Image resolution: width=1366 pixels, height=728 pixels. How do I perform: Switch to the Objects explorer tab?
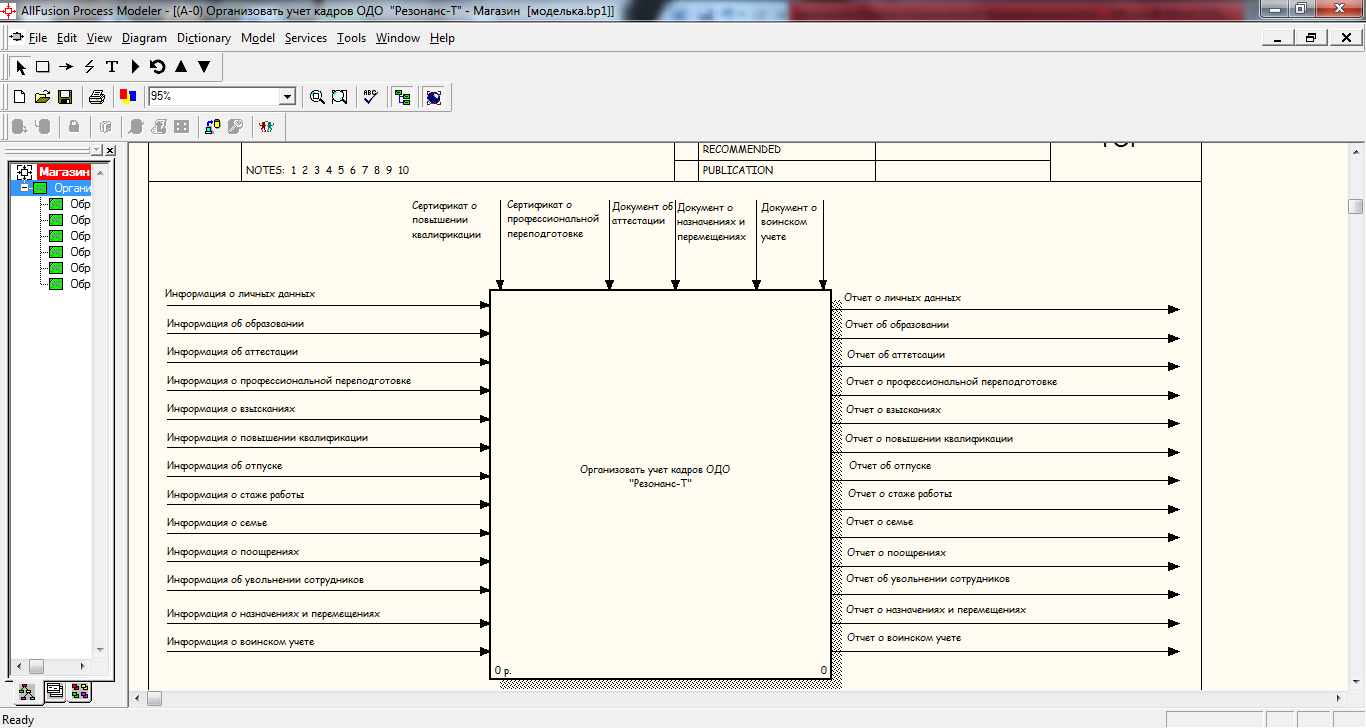point(80,690)
